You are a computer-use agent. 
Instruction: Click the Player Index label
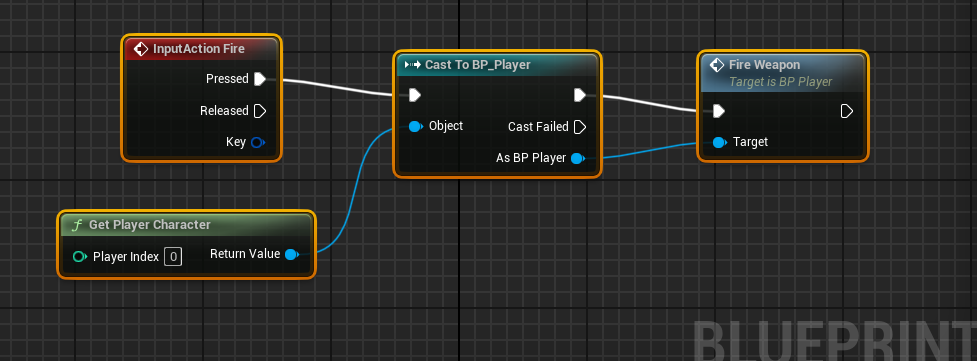(126, 256)
